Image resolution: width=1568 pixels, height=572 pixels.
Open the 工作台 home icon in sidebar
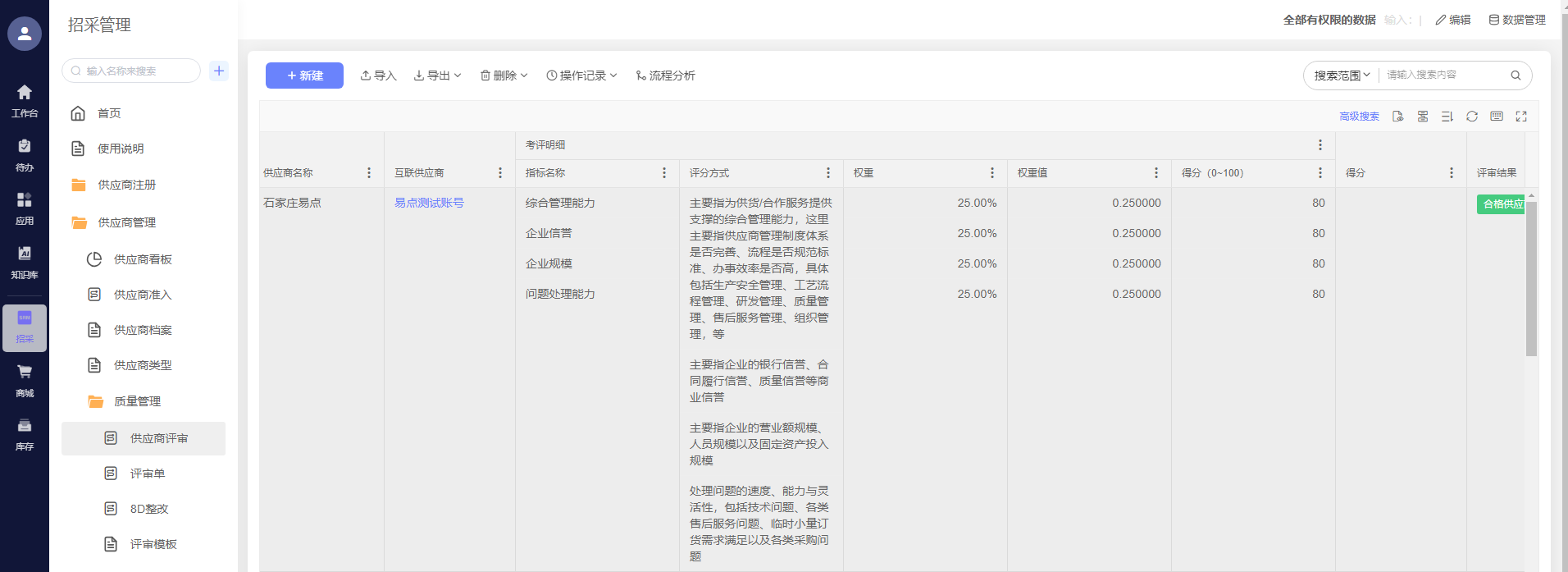pyautogui.click(x=25, y=100)
